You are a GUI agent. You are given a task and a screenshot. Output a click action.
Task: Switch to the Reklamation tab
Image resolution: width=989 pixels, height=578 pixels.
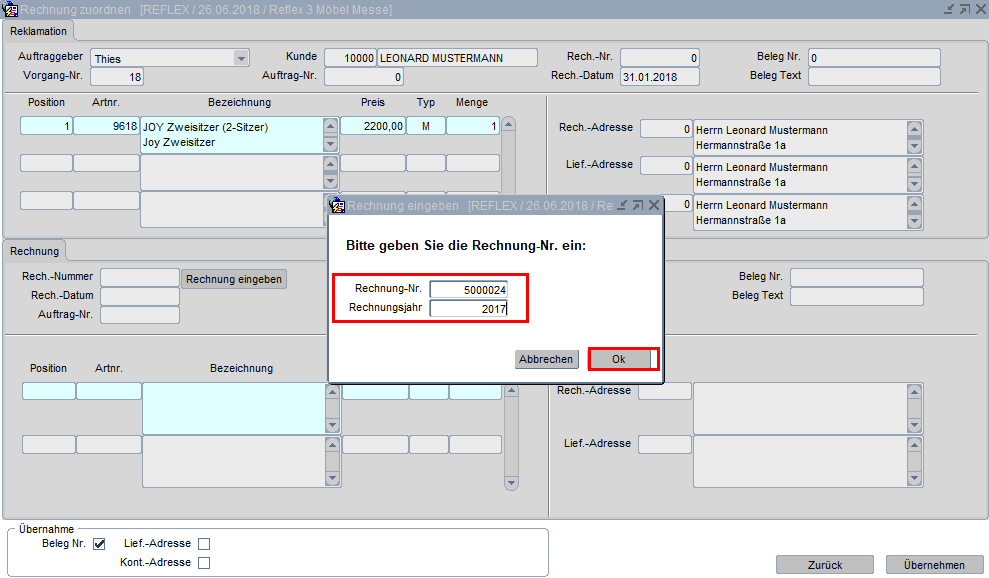[38, 31]
